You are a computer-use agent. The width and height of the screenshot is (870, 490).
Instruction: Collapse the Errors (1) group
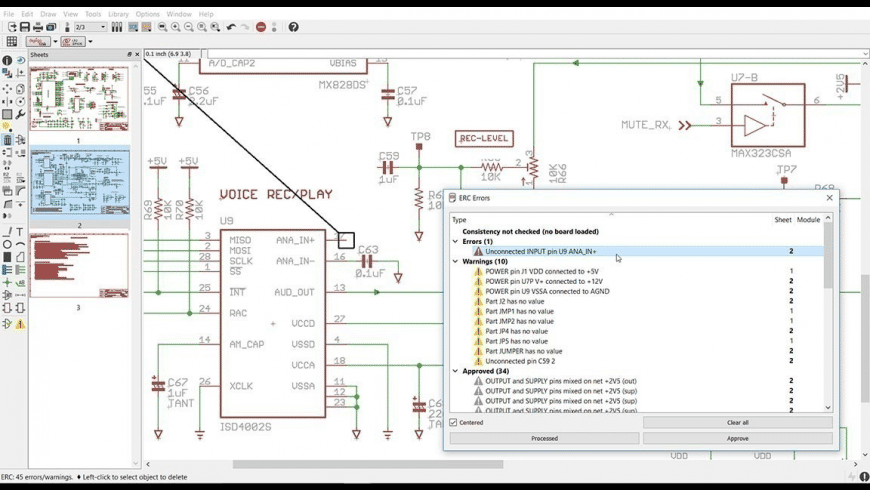[456, 241]
